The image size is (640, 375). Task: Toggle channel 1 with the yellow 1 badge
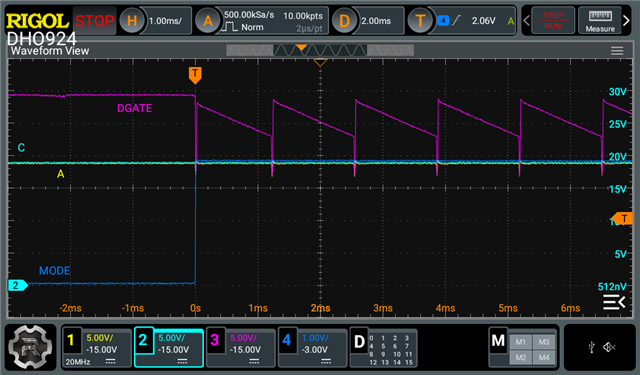71,340
